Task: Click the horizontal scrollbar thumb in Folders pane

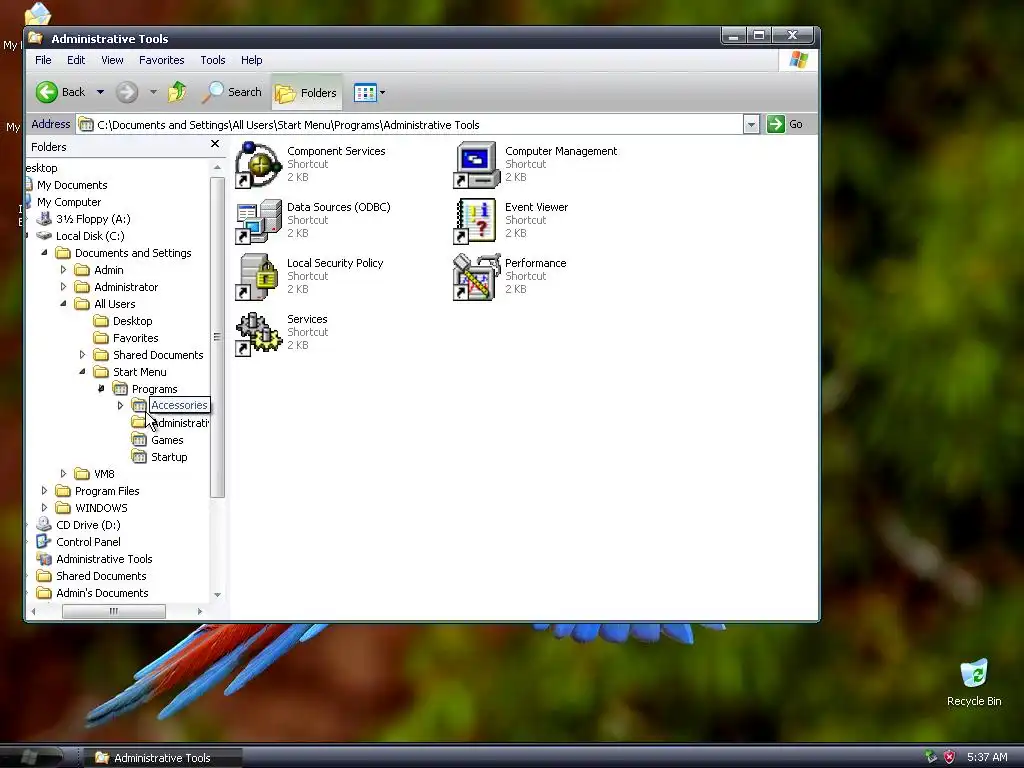Action: click(114, 611)
